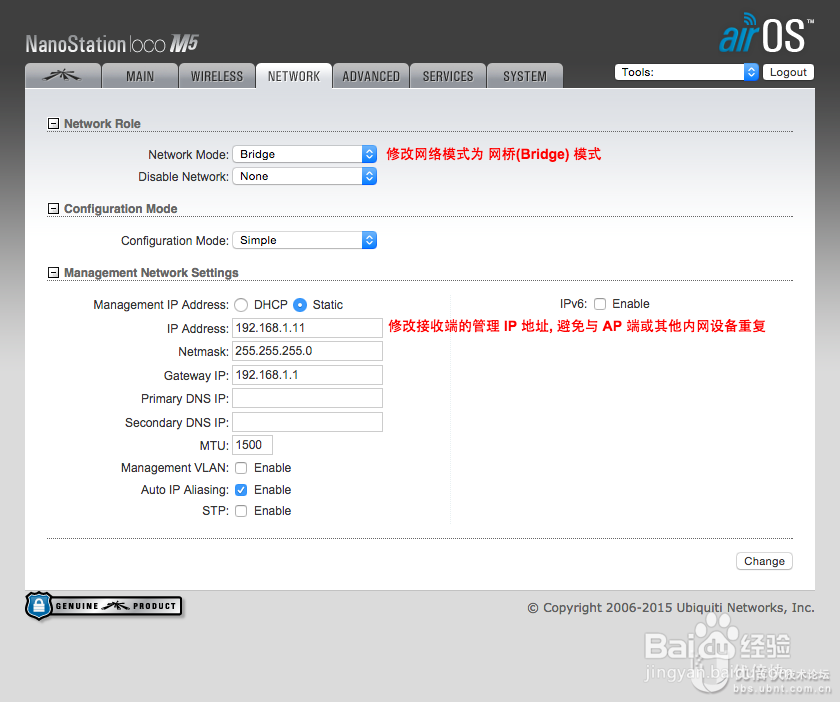This screenshot has width=840, height=702.
Task: Click the MTU input field
Action: point(252,445)
